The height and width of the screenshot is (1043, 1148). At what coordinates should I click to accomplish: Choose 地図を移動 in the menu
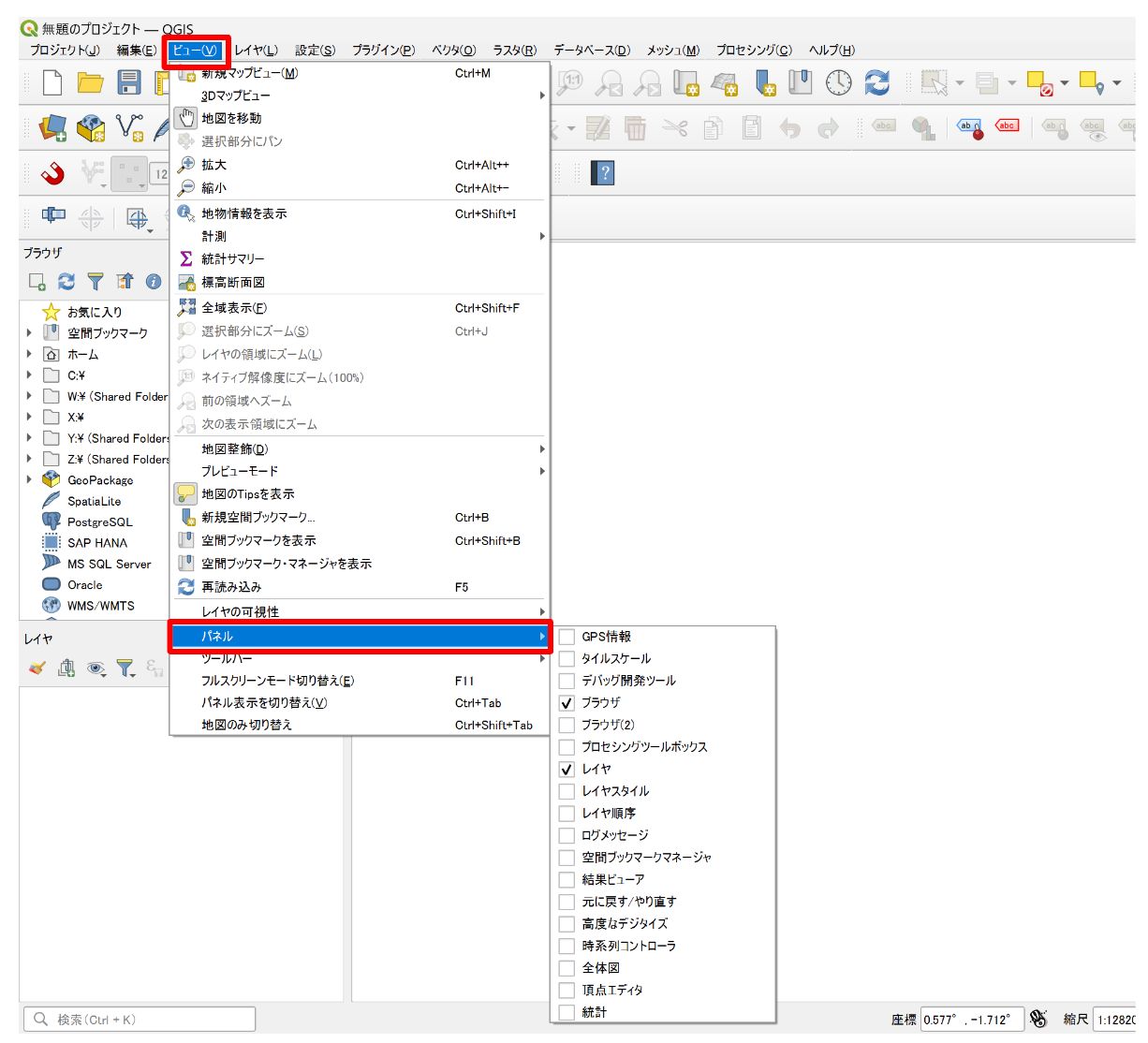pyautogui.click(x=360, y=118)
